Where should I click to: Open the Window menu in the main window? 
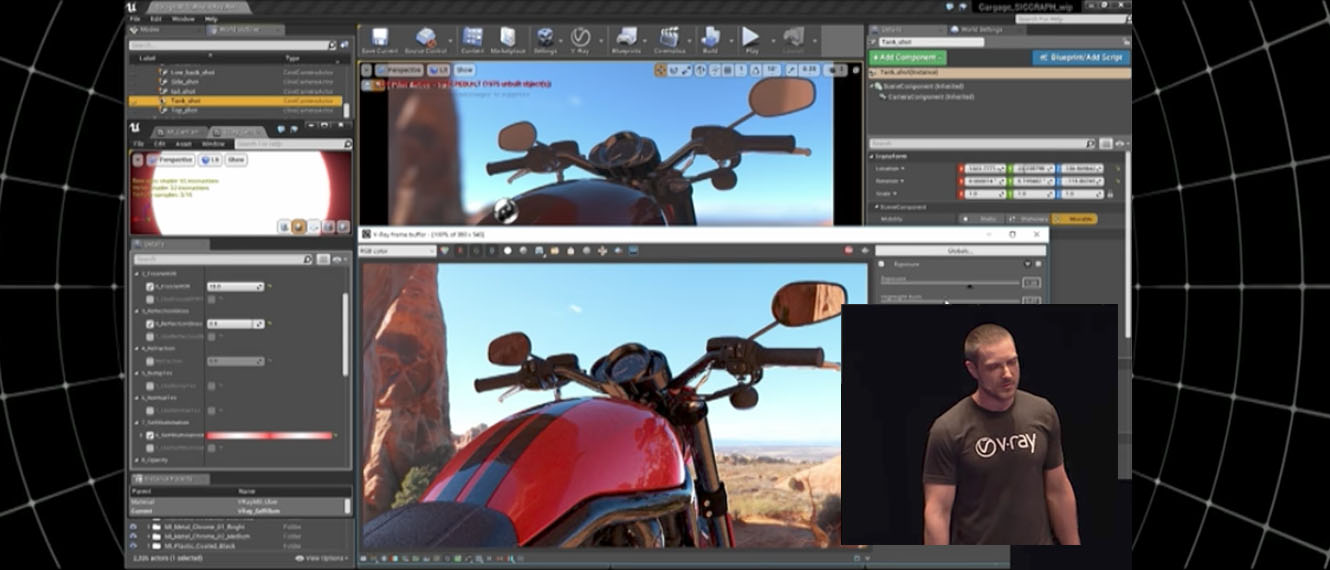click(x=183, y=18)
